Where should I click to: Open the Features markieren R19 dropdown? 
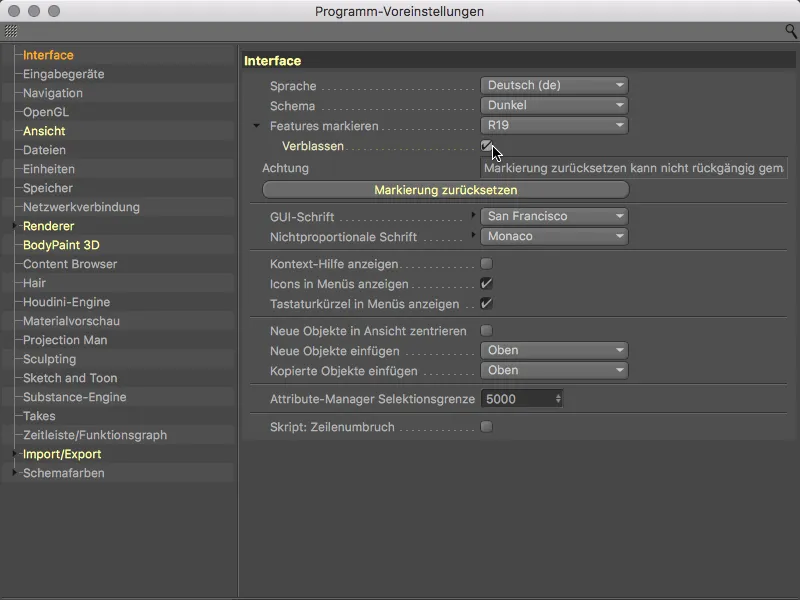(554, 125)
